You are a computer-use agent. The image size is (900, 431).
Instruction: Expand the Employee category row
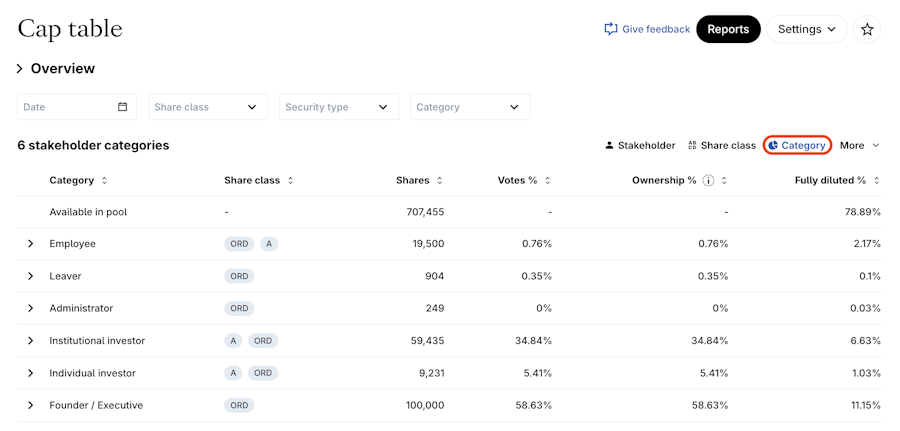coord(30,244)
